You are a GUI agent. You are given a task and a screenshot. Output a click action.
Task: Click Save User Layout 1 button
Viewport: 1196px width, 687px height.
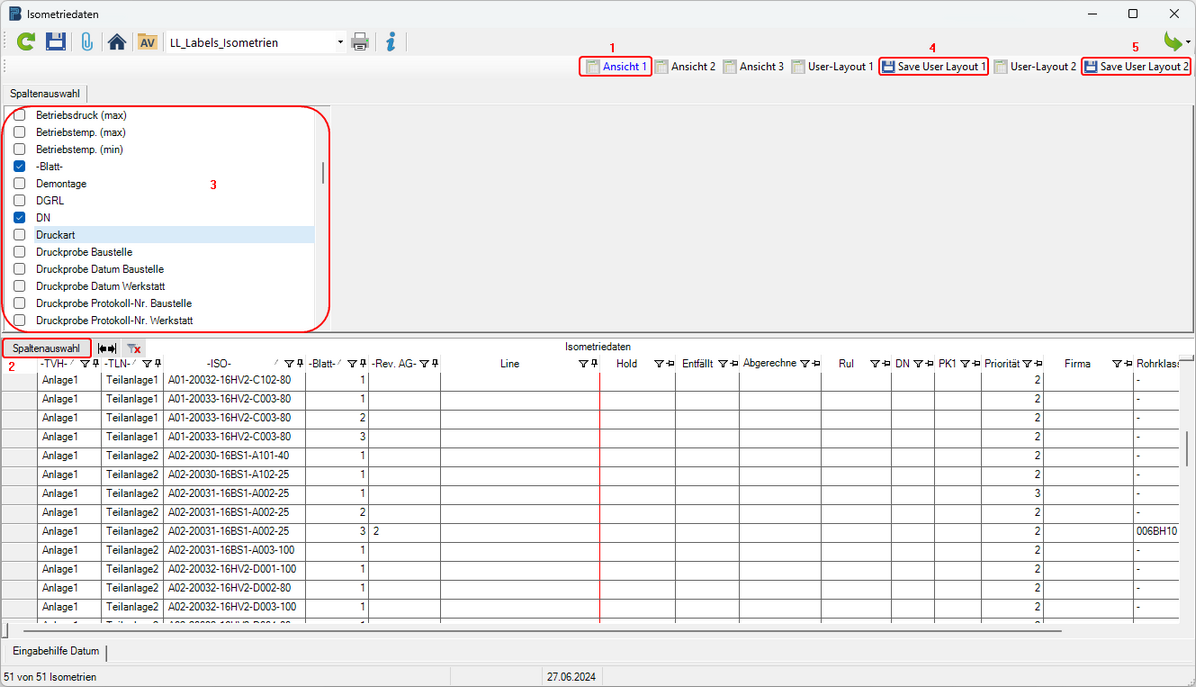[x=934, y=67]
